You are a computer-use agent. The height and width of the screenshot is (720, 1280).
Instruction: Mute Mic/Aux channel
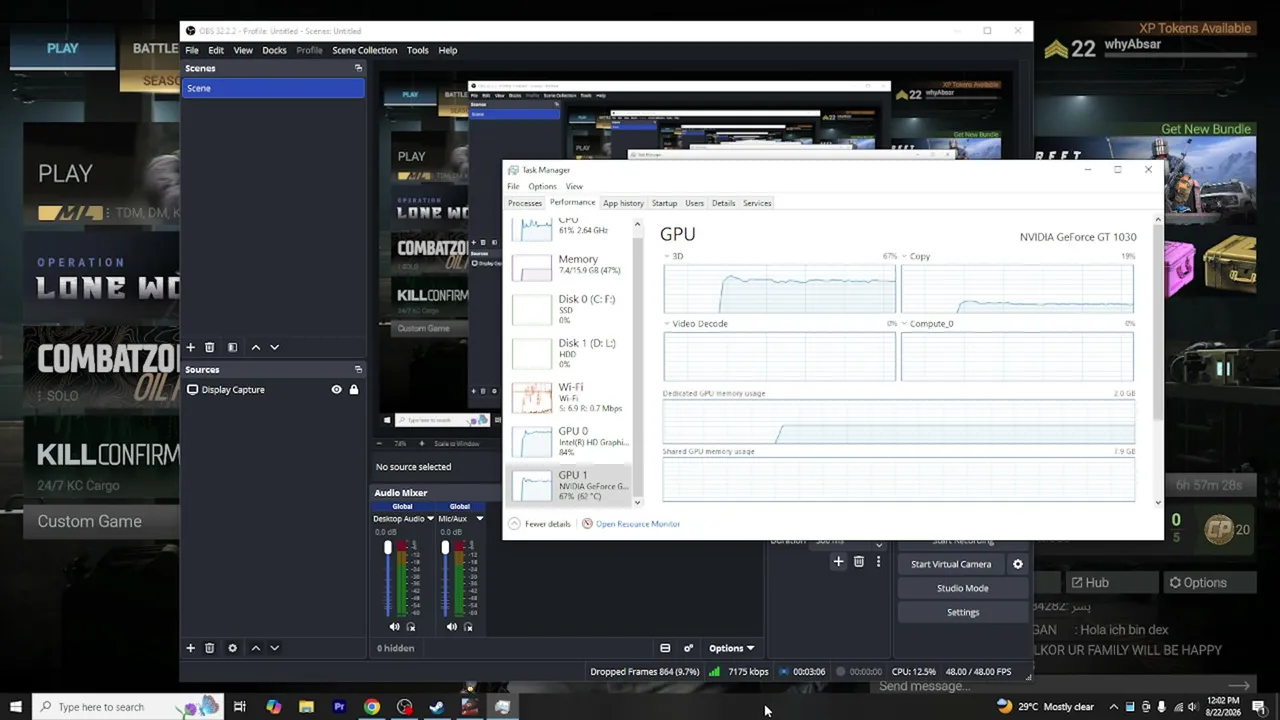point(452,627)
